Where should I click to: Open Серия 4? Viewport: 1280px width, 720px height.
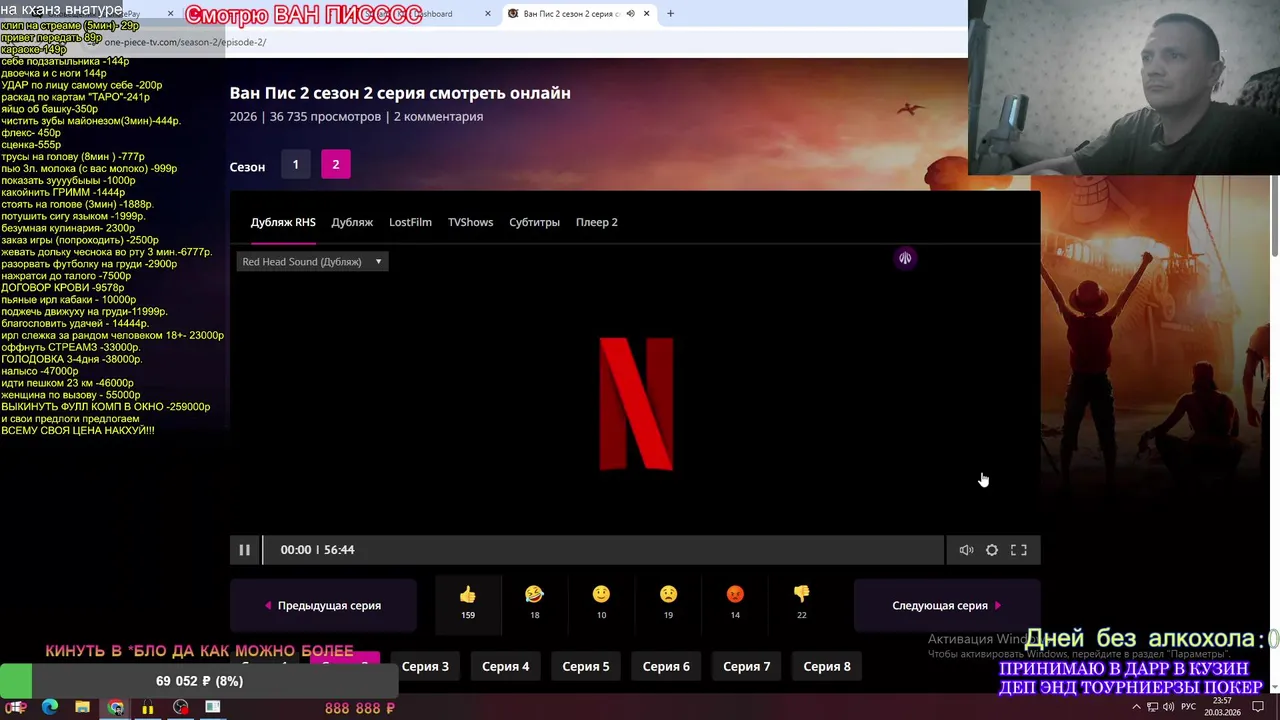pyautogui.click(x=505, y=667)
